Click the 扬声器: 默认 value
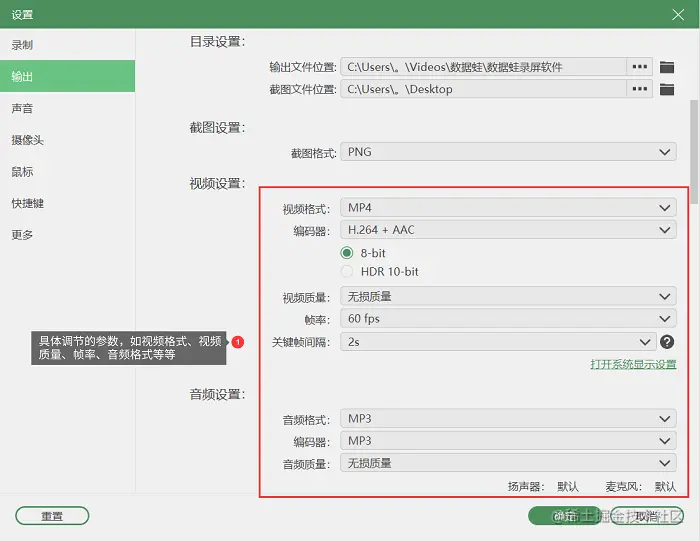This screenshot has height=541, width=700. click(x=568, y=486)
